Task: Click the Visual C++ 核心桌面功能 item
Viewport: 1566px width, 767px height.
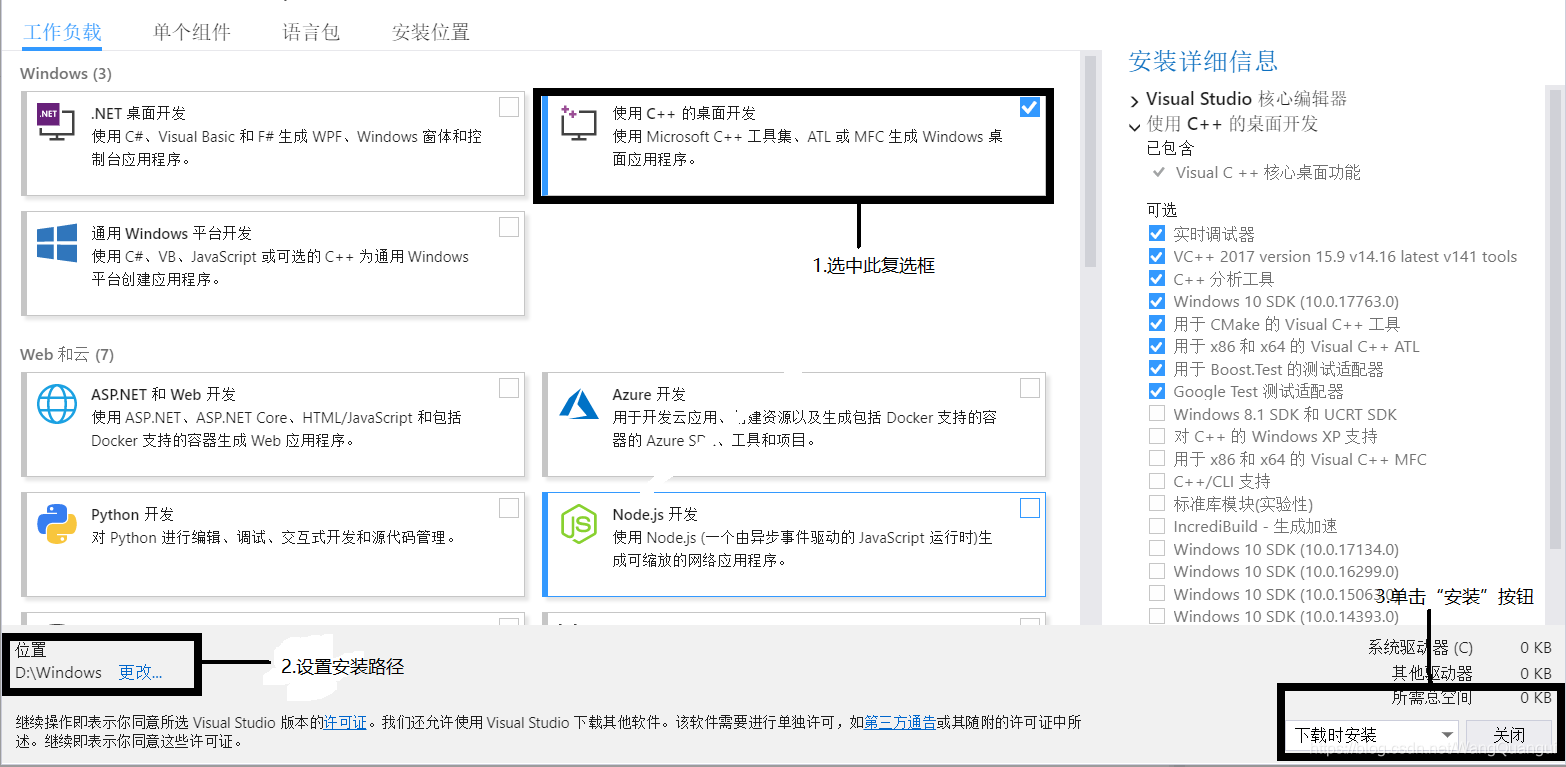Action: tap(1268, 173)
